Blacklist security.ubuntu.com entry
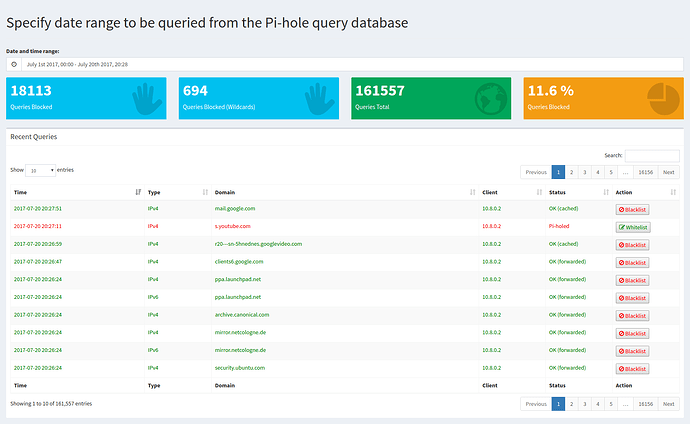The image size is (690, 424). [x=632, y=369]
